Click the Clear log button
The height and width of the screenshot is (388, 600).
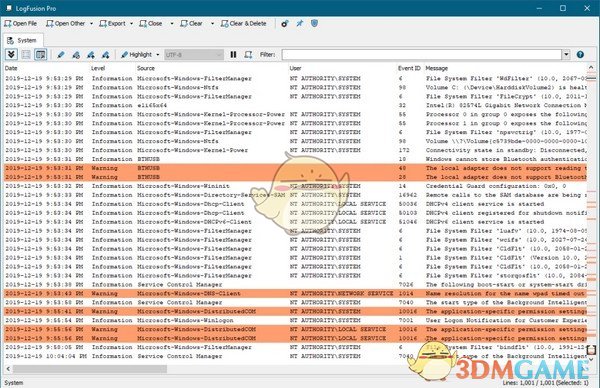[191, 24]
